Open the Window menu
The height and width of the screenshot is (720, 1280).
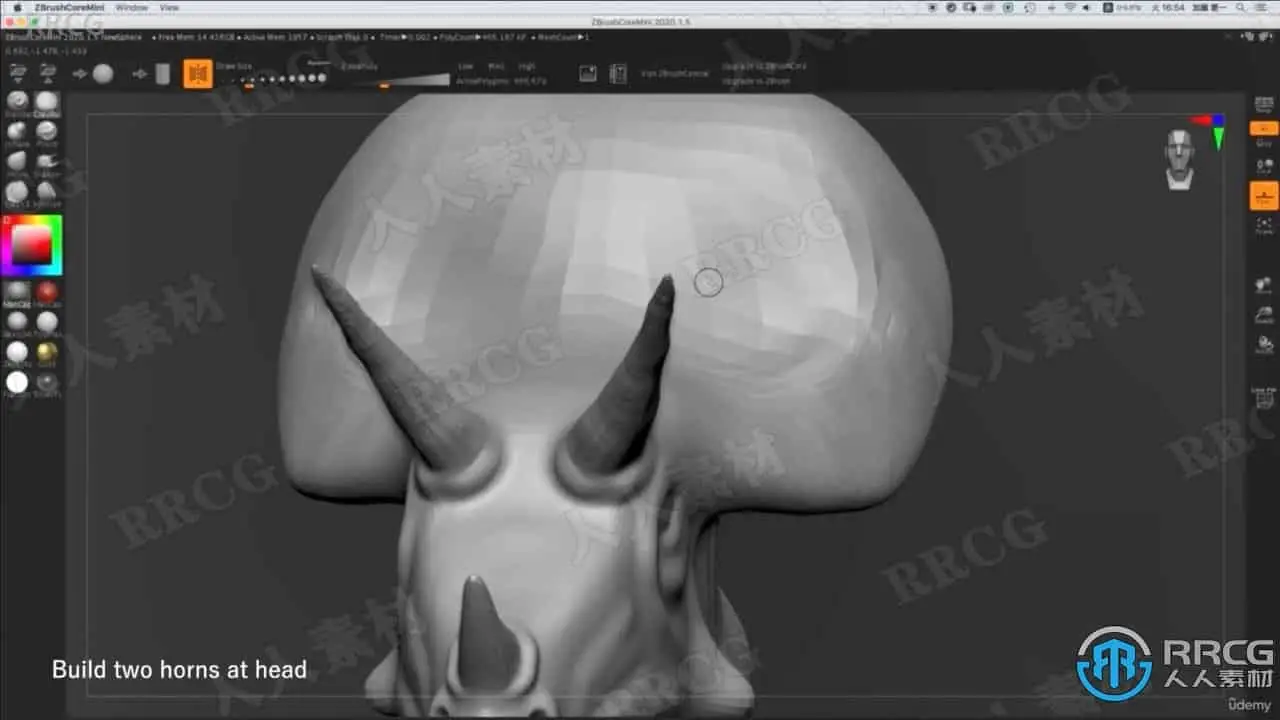131,7
